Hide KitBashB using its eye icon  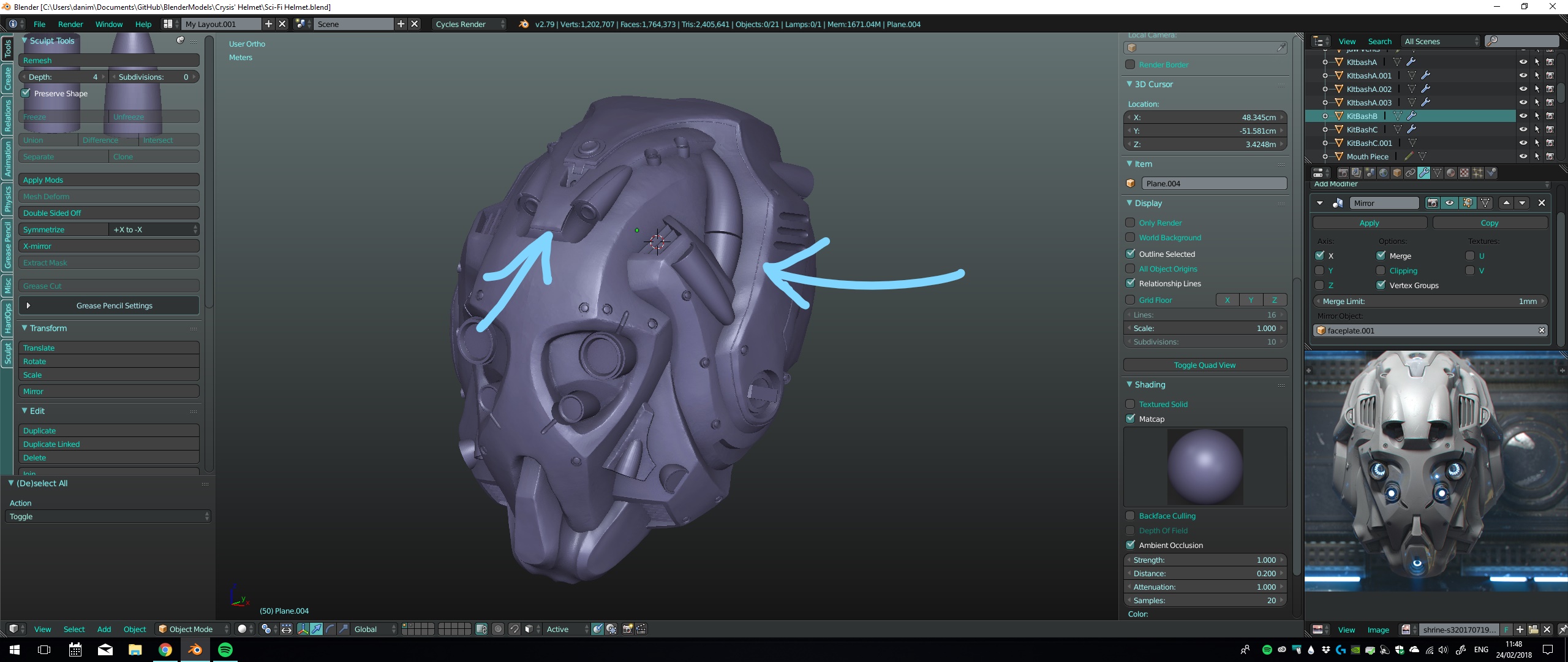[1523, 116]
